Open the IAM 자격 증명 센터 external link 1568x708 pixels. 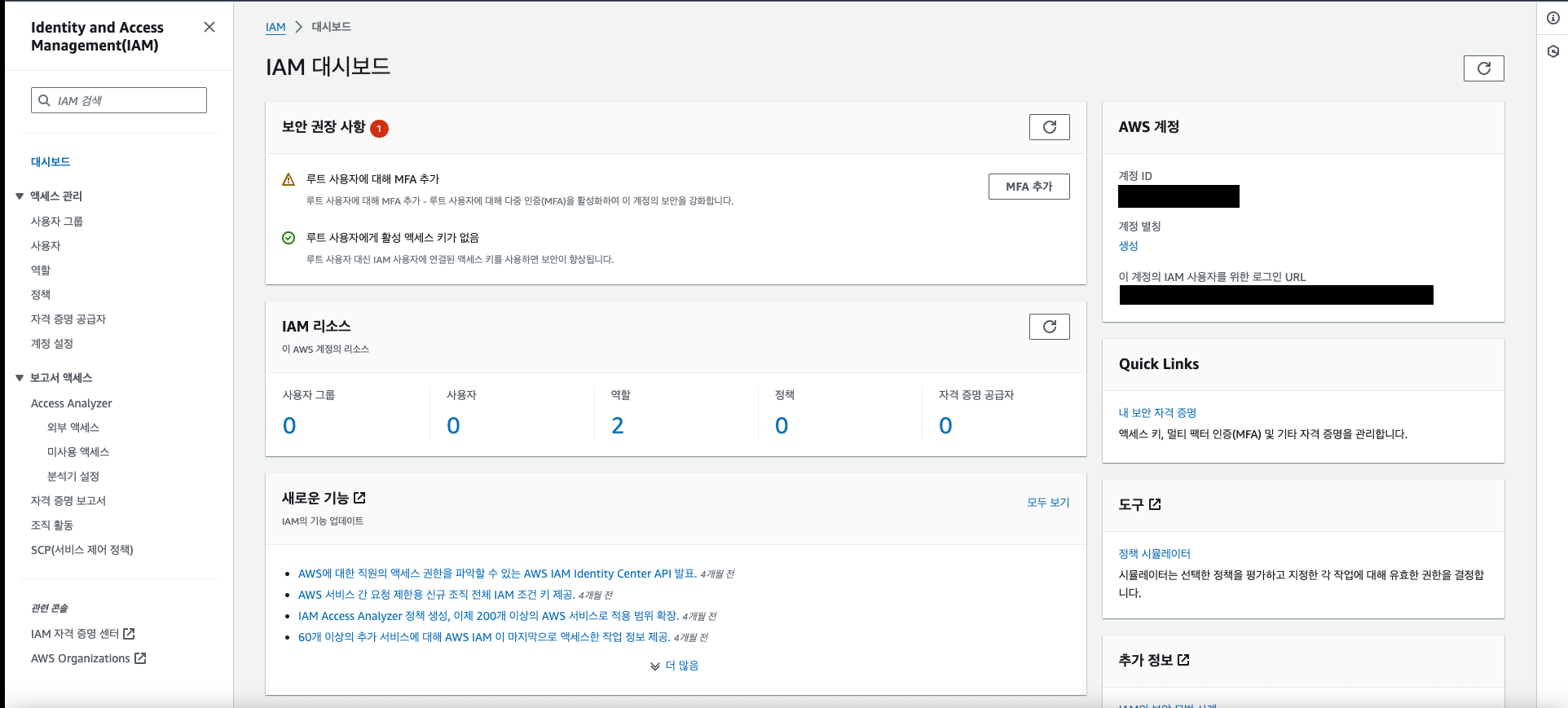(83, 633)
